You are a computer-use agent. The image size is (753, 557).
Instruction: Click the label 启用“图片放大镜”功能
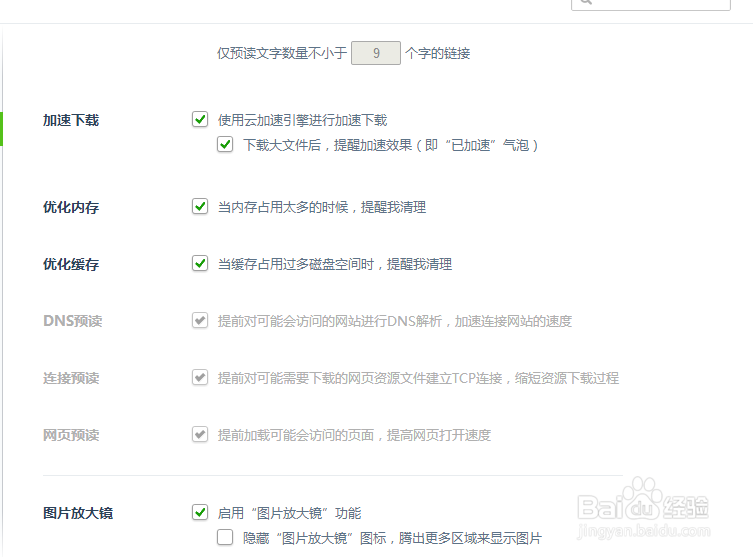click(x=289, y=513)
